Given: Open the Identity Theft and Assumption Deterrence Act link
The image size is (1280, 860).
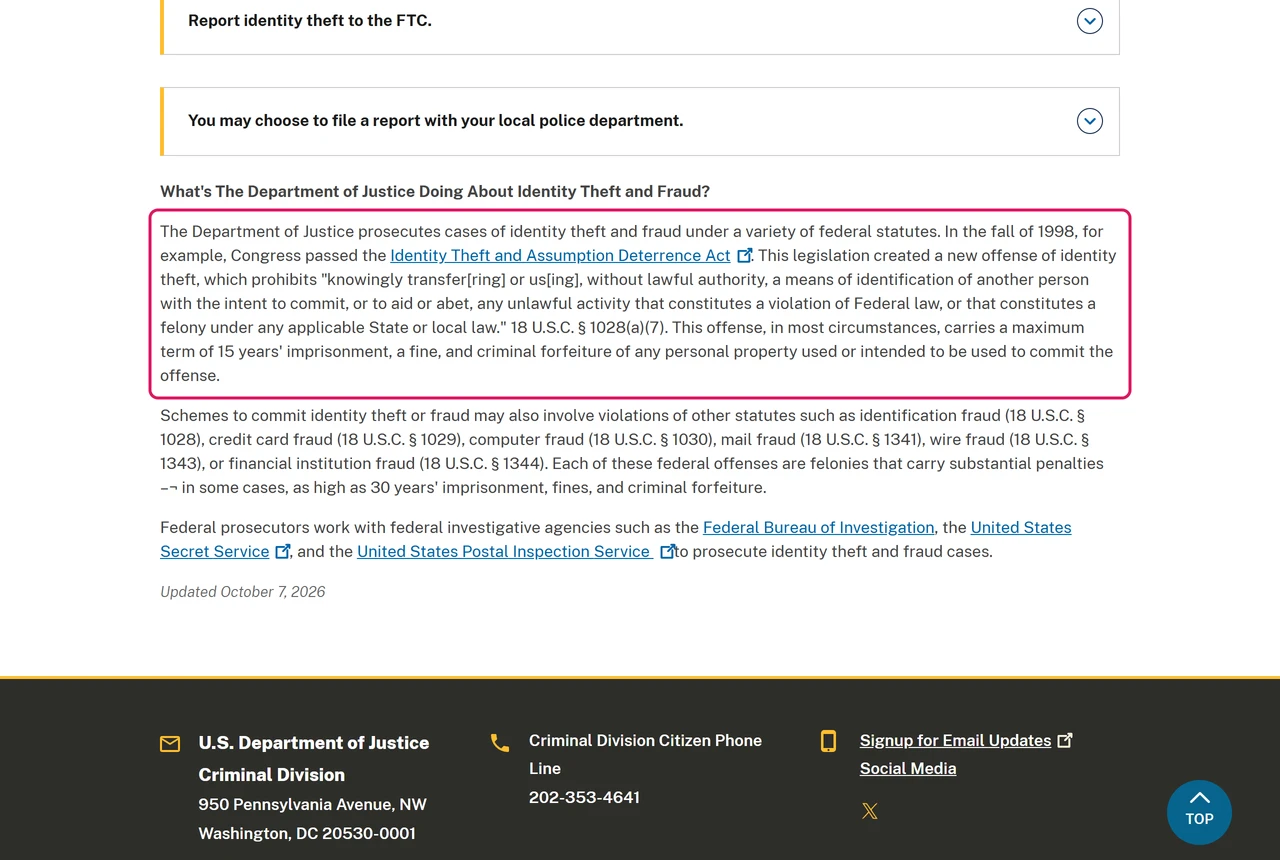Looking at the screenshot, I should click(x=560, y=255).
